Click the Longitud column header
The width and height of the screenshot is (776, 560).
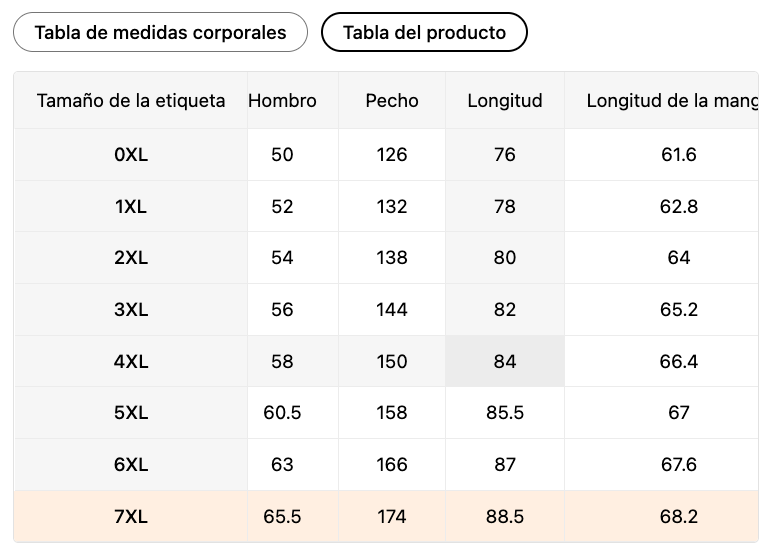[505, 100]
